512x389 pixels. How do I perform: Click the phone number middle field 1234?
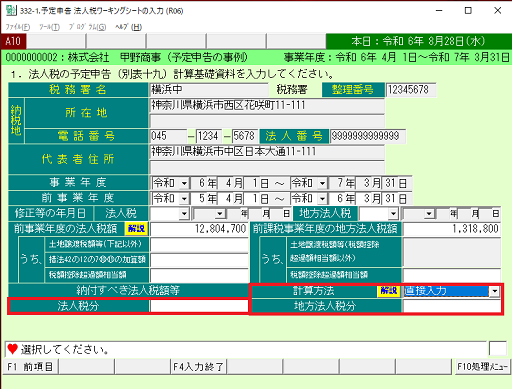click(x=209, y=136)
